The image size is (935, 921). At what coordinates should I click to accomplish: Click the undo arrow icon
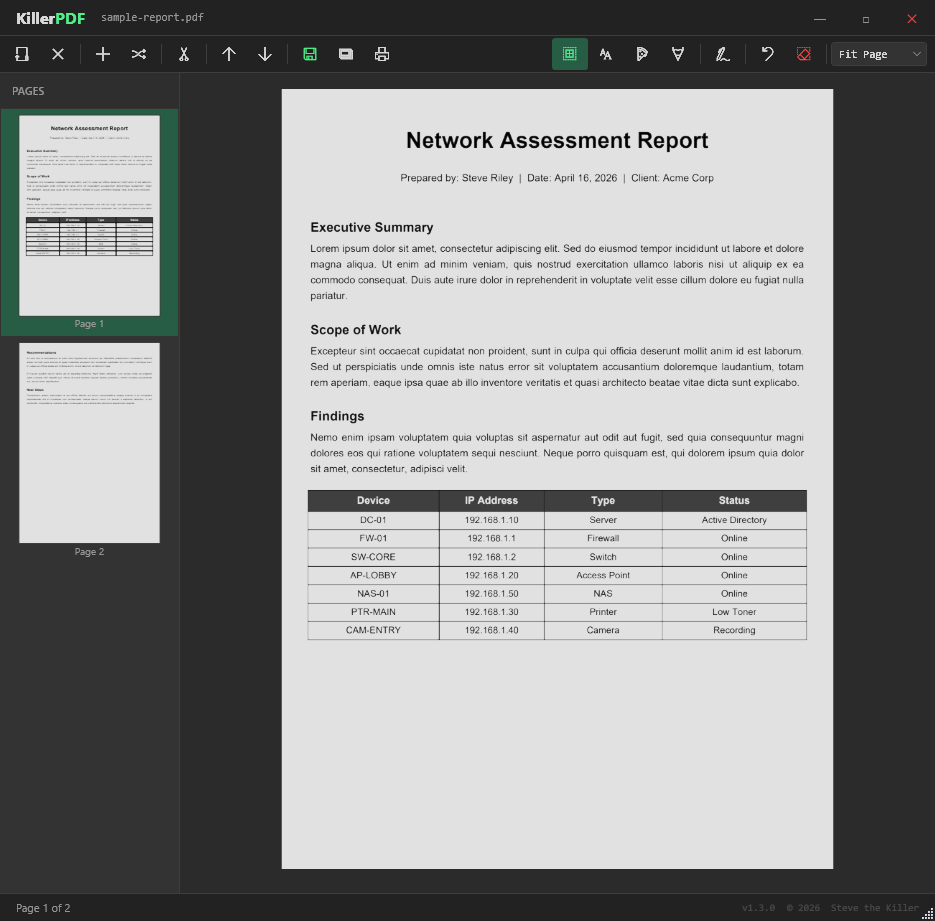(x=767, y=54)
